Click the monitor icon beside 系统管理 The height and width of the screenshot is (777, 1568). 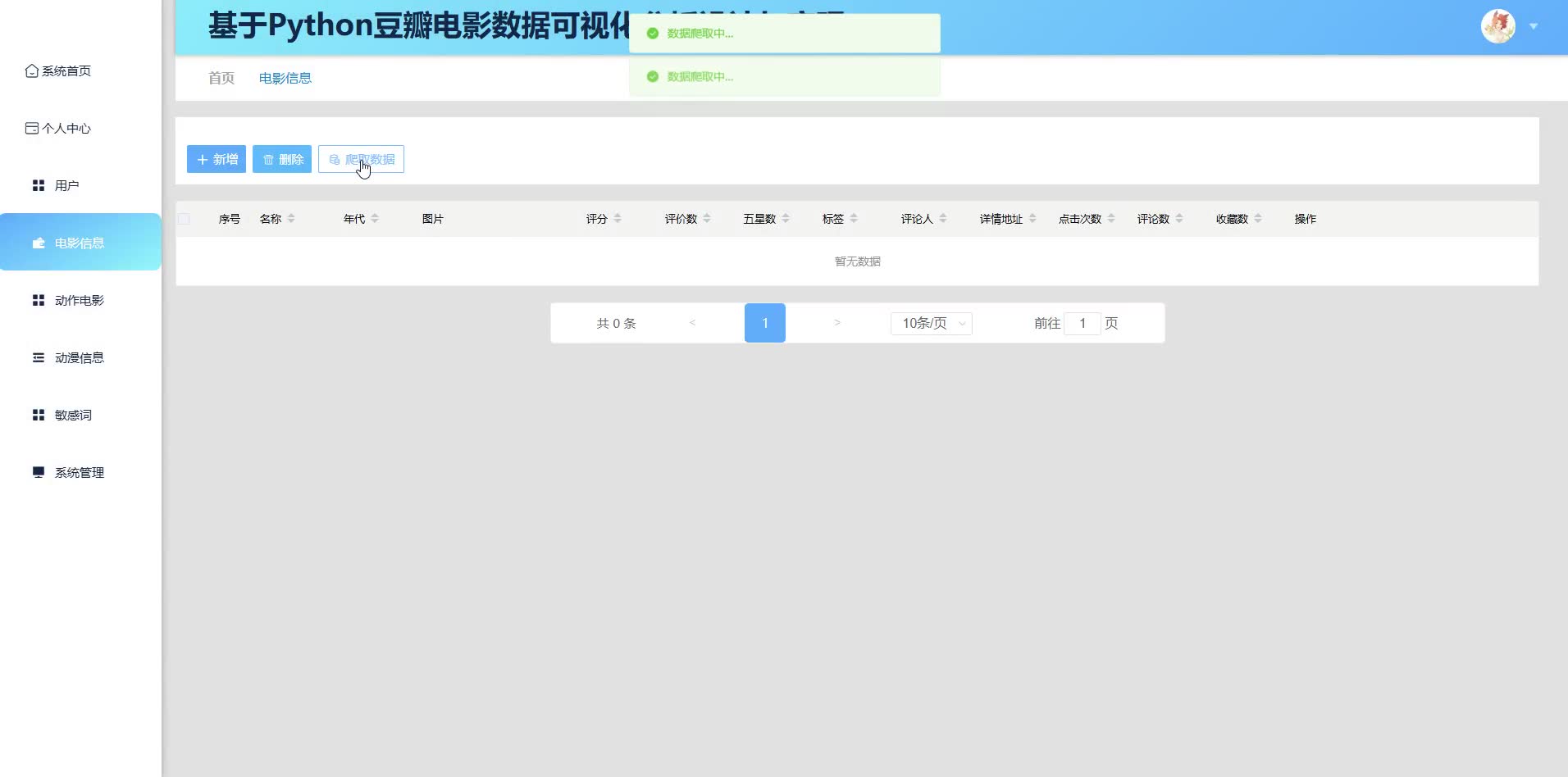pos(39,473)
